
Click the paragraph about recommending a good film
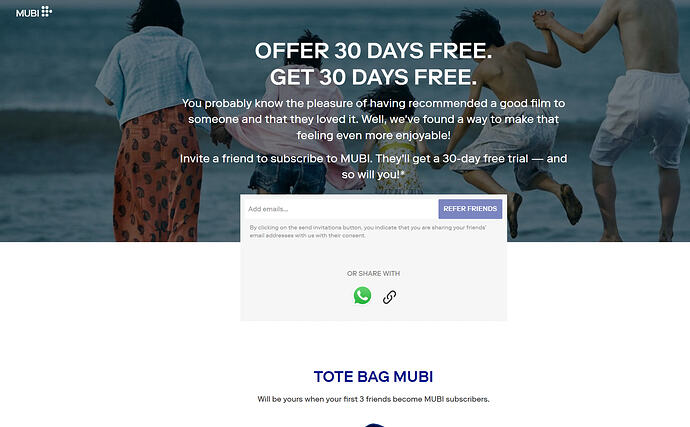coord(373,119)
